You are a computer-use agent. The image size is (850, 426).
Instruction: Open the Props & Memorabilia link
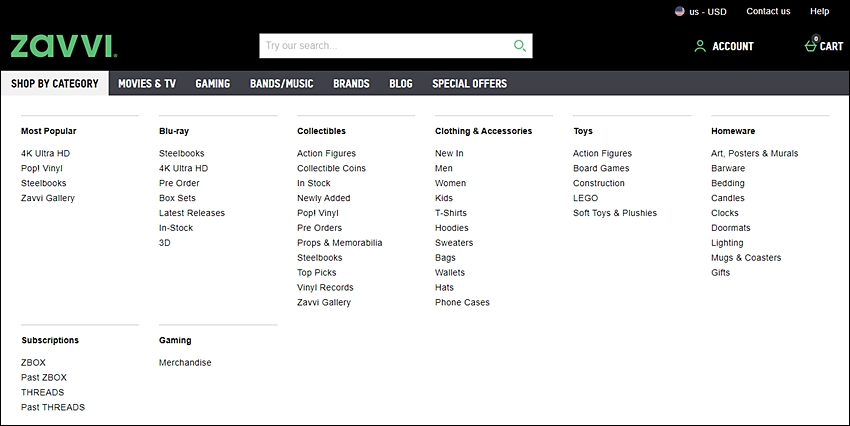[339, 243]
